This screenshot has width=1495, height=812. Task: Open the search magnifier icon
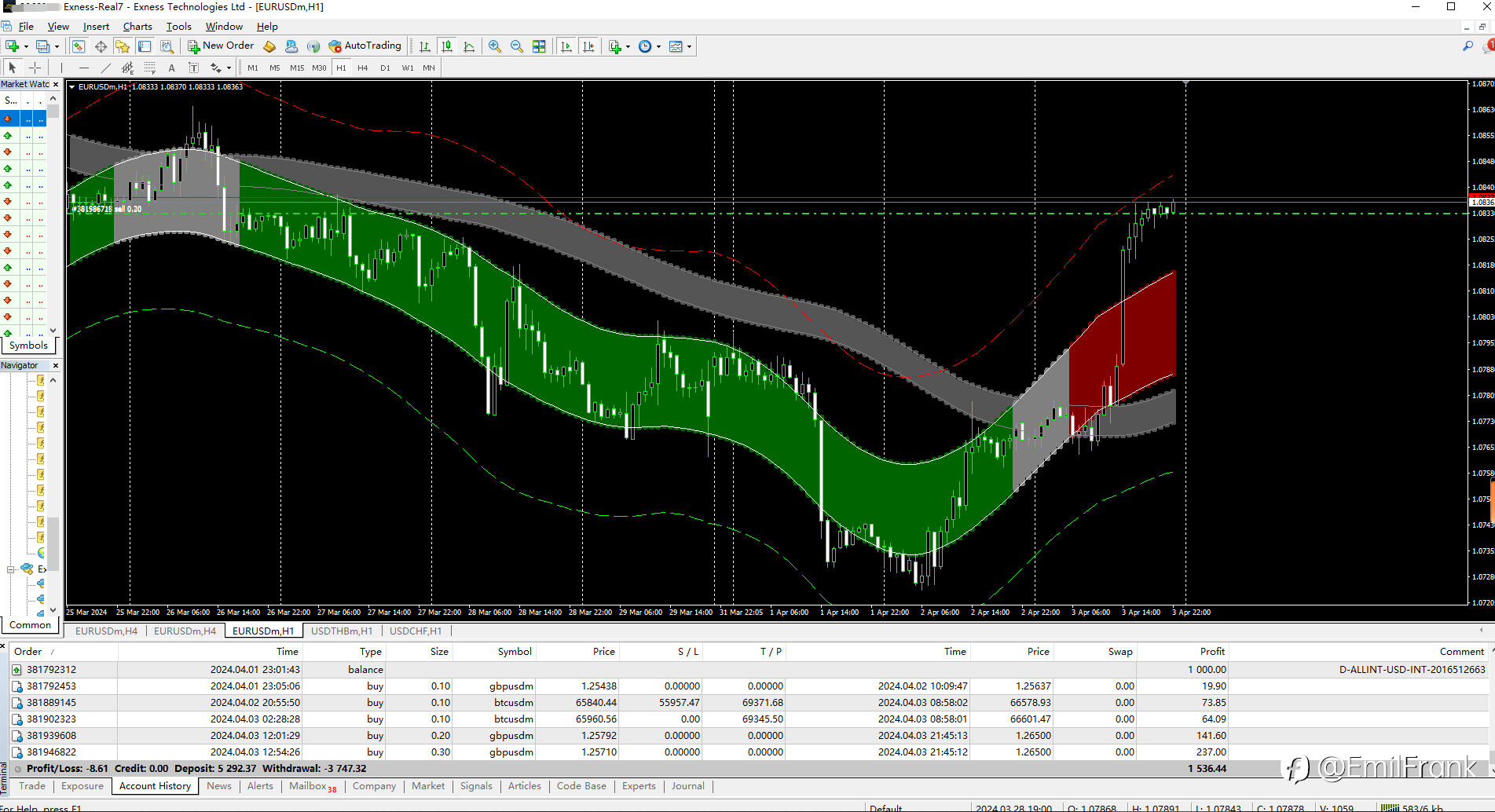click(x=1468, y=46)
